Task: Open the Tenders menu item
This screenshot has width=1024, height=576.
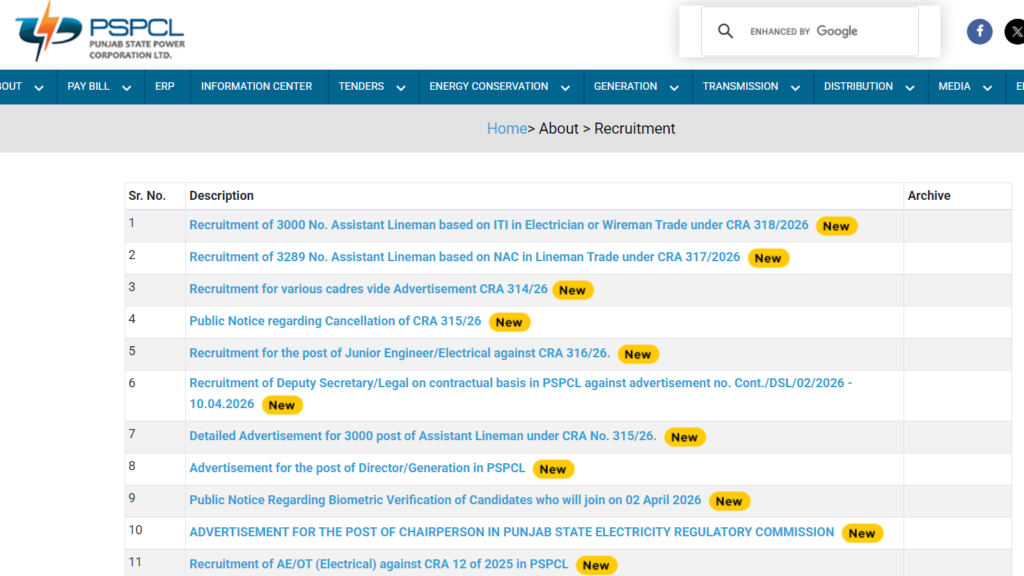Action: pyautogui.click(x=361, y=86)
